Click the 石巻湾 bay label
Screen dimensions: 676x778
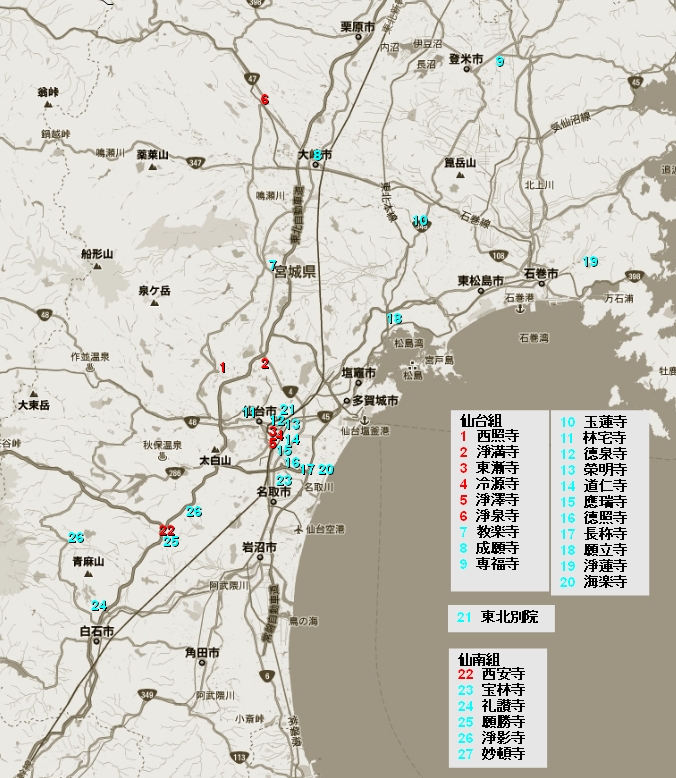[534, 338]
